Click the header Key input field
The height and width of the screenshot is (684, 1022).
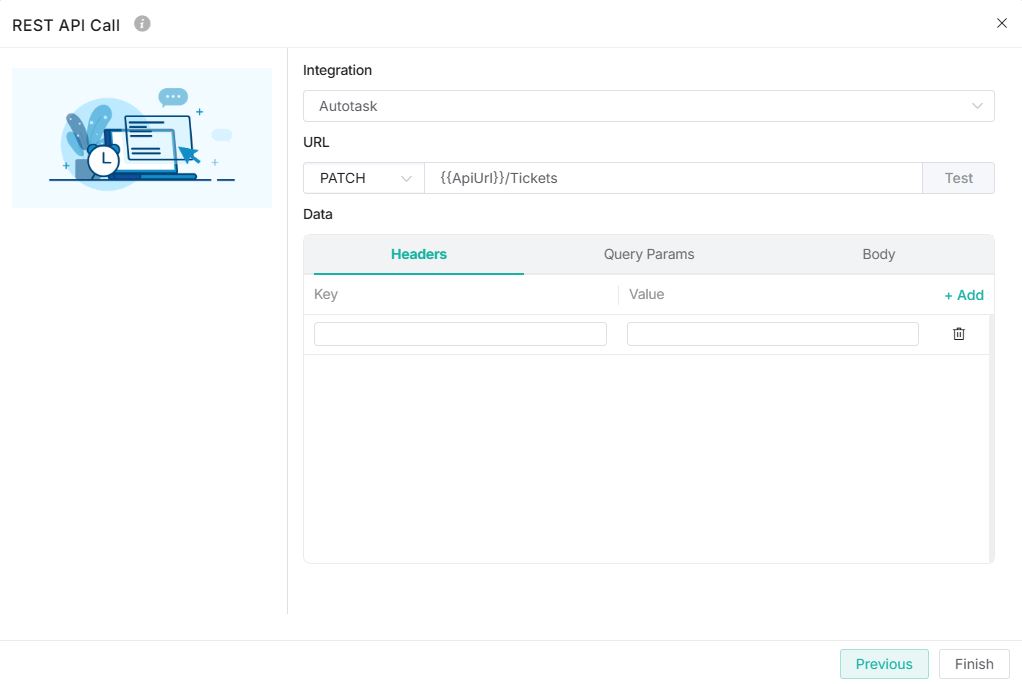pyautogui.click(x=460, y=334)
